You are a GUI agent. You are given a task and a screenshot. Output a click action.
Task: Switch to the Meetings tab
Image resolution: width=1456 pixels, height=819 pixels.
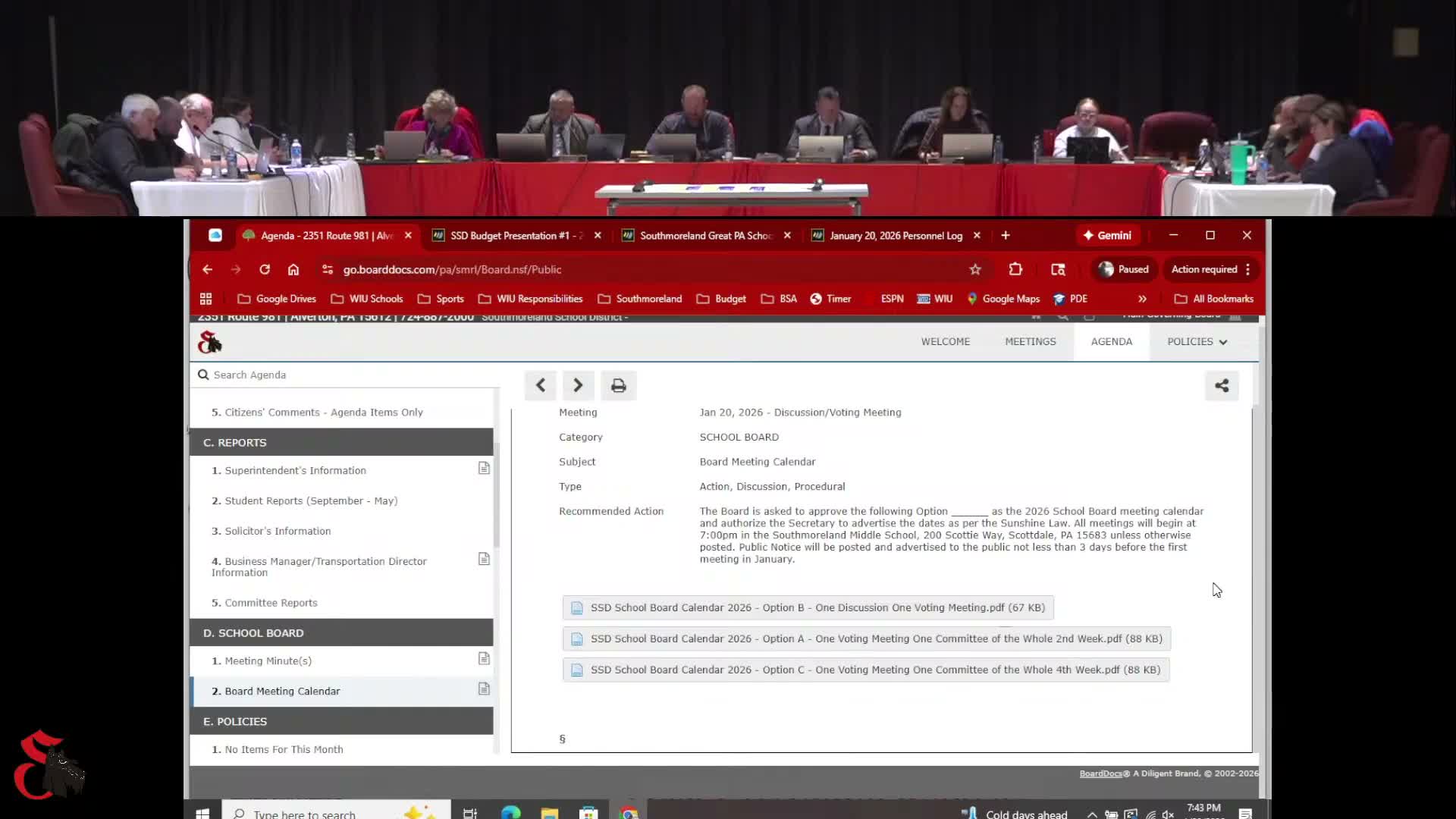click(x=1030, y=341)
